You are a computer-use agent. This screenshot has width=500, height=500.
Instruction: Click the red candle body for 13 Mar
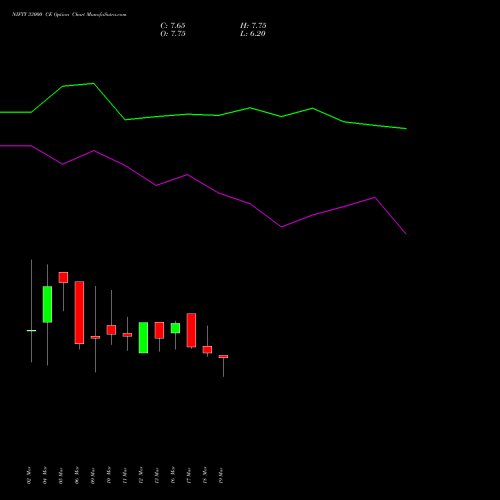159,330
